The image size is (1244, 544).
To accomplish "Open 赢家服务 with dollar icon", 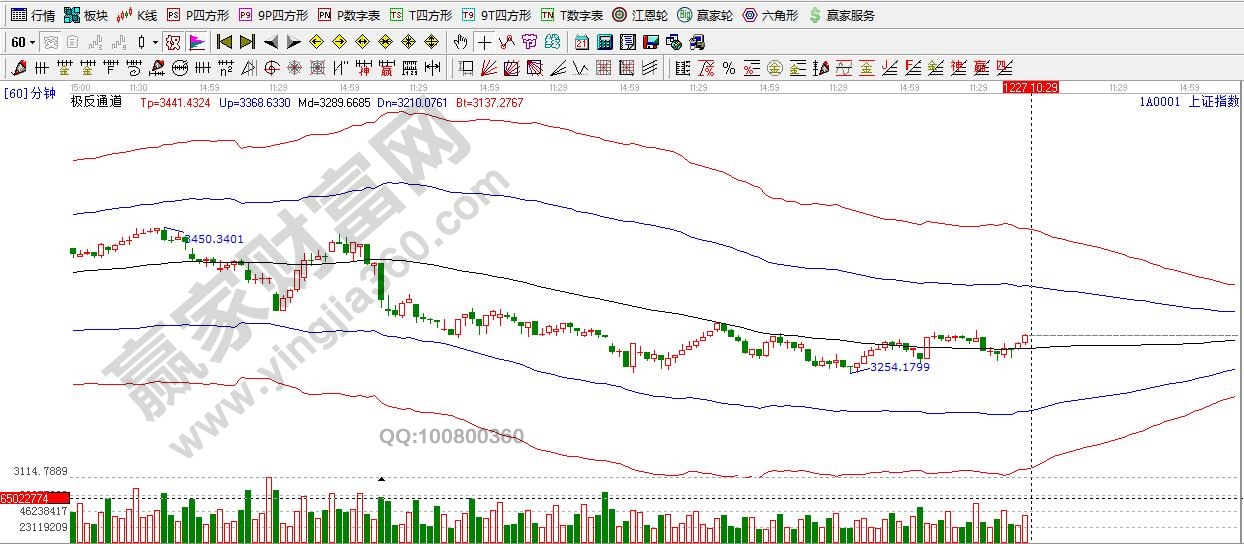I will pyautogui.click(x=841, y=15).
